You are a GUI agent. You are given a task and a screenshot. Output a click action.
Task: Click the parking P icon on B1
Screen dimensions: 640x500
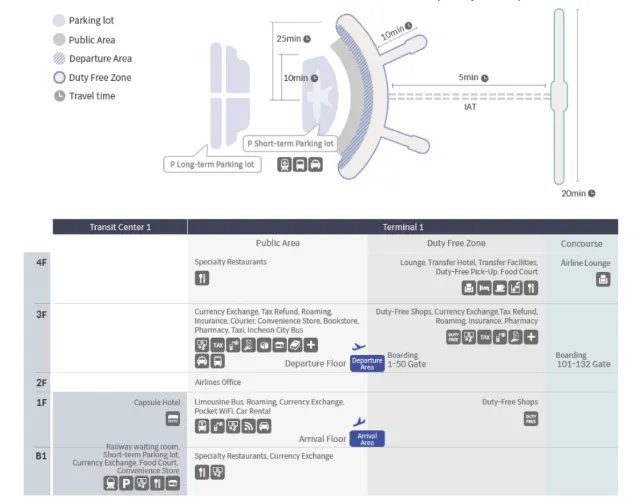[127, 483]
